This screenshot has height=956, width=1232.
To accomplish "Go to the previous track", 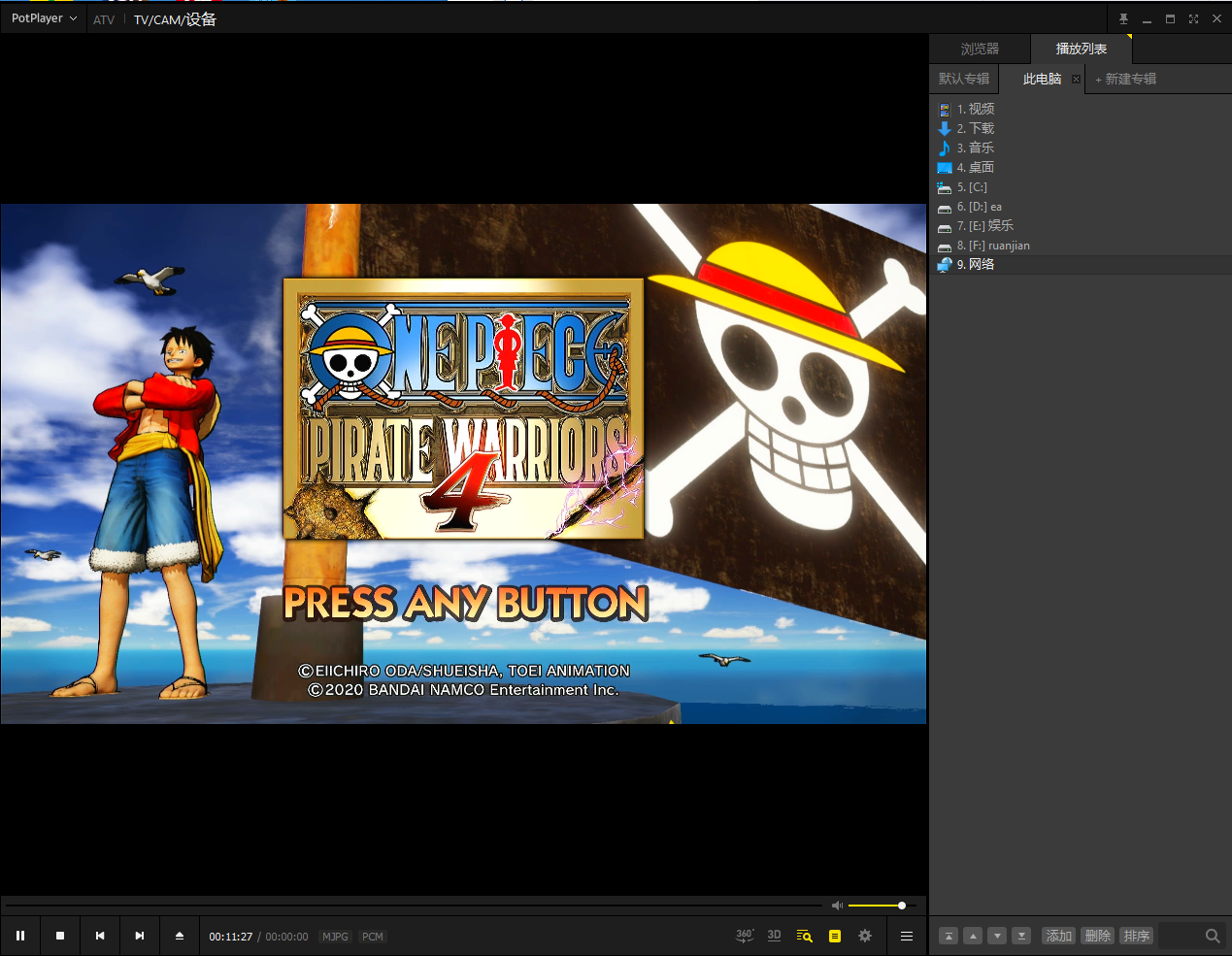I will click(x=100, y=936).
